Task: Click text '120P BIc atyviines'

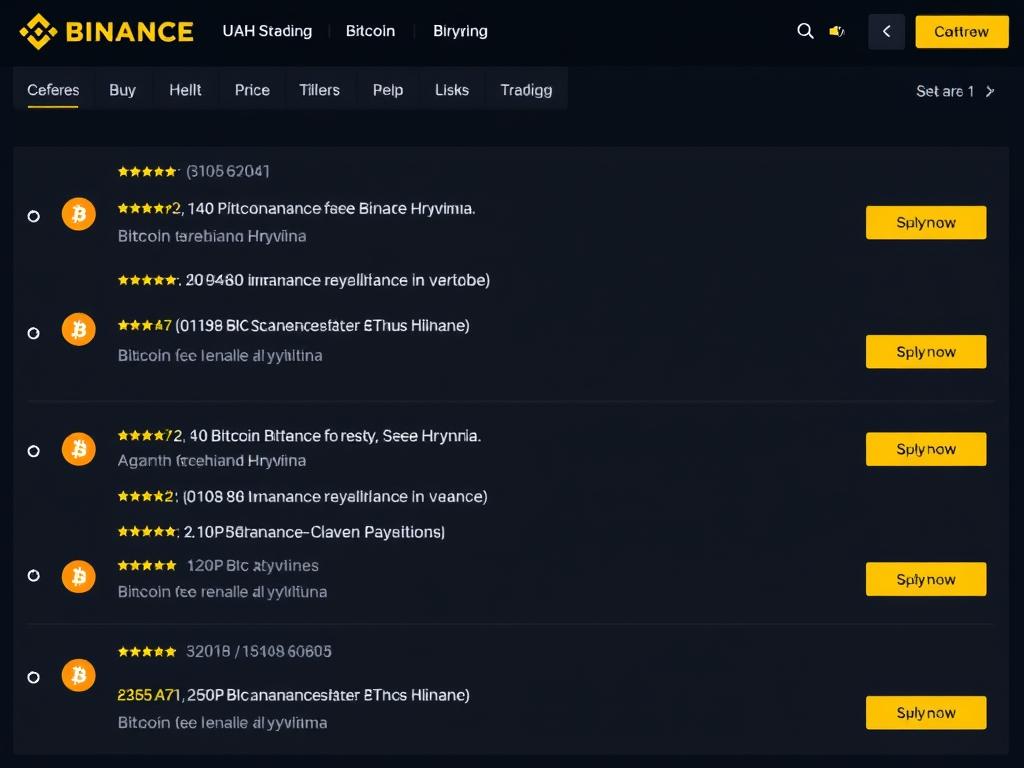Action: point(253,566)
